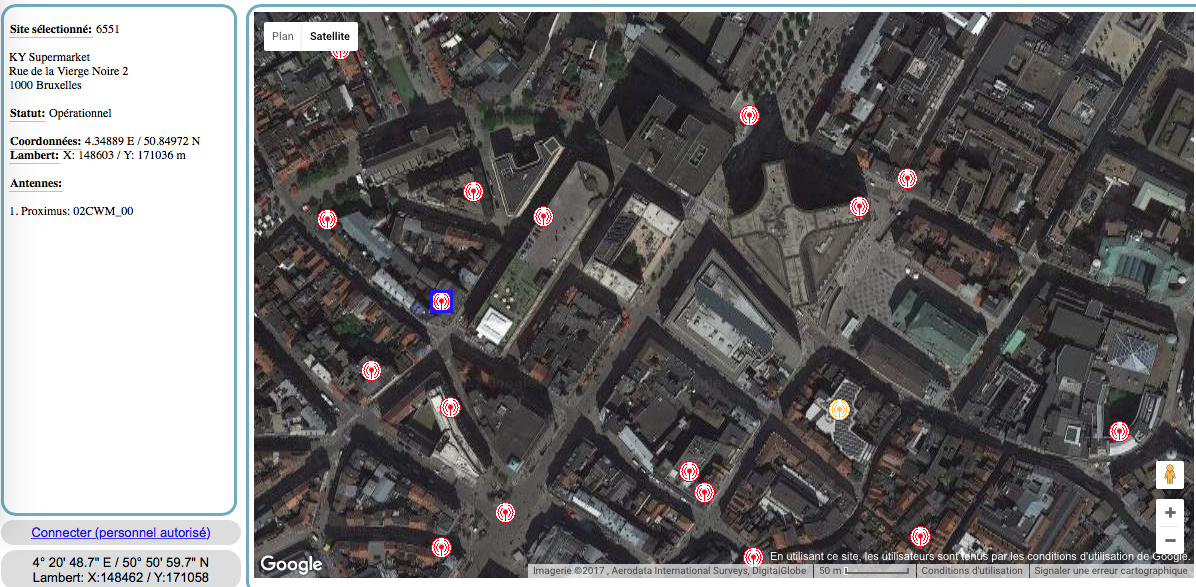Viewport: 1196px width, 587px height.
Task: Click antenna marker next to tree-lined plaza at top
Action: [x=749, y=115]
